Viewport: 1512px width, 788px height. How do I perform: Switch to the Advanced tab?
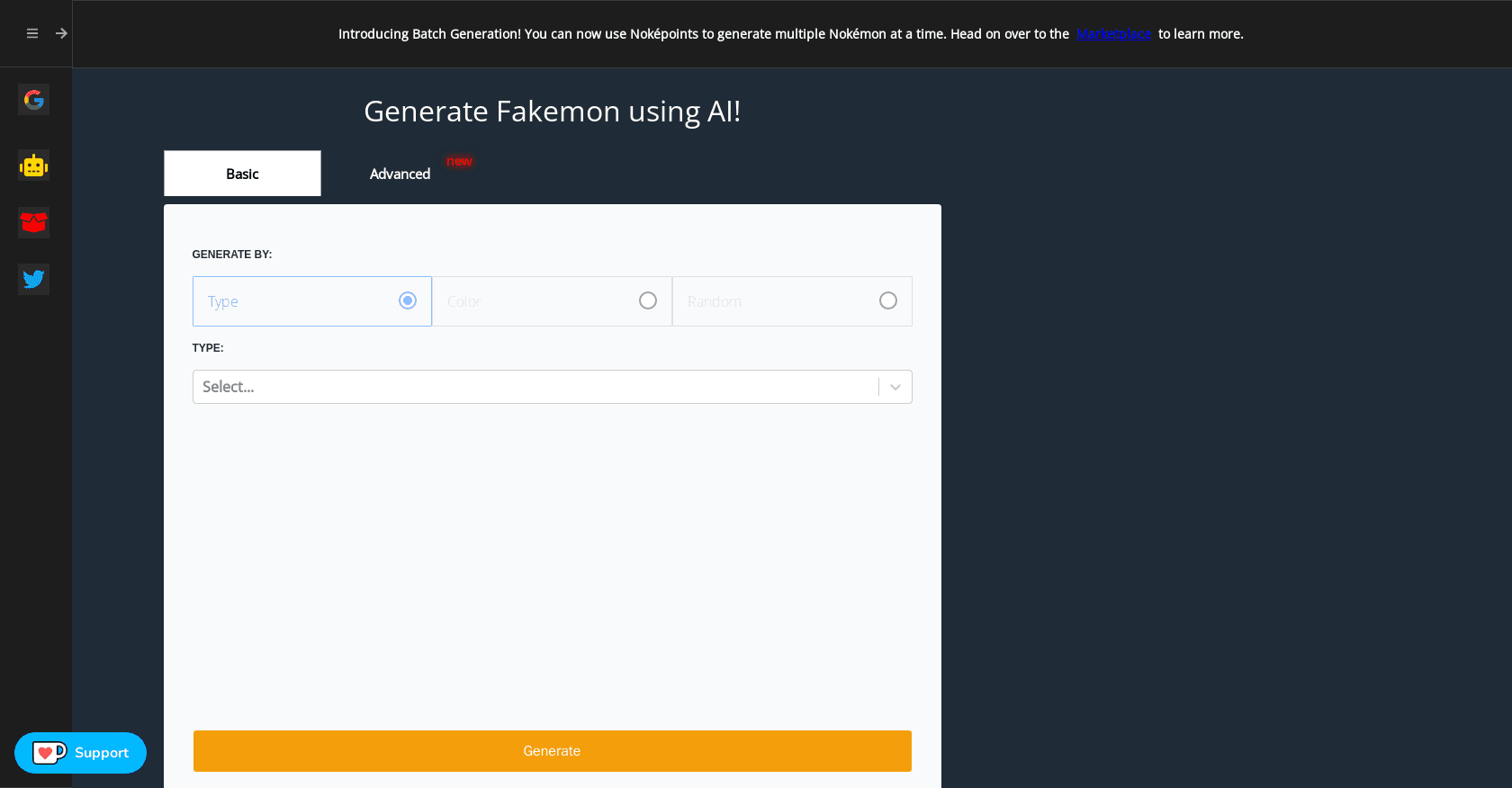400,174
